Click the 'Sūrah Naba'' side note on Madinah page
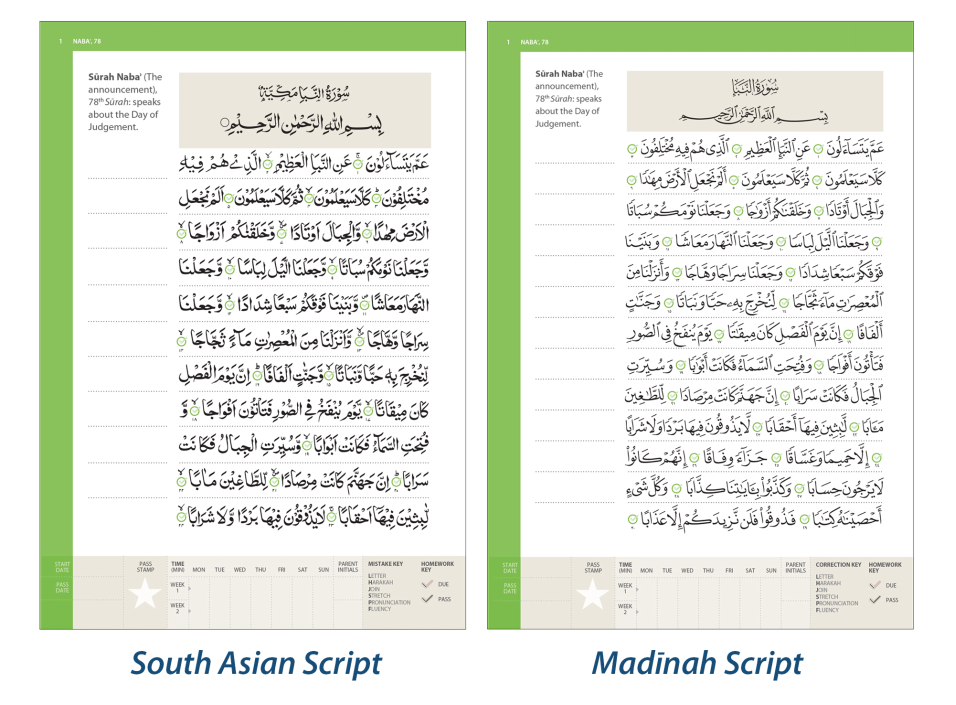Viewport: 956px width, 705px height. click(569, 98)
